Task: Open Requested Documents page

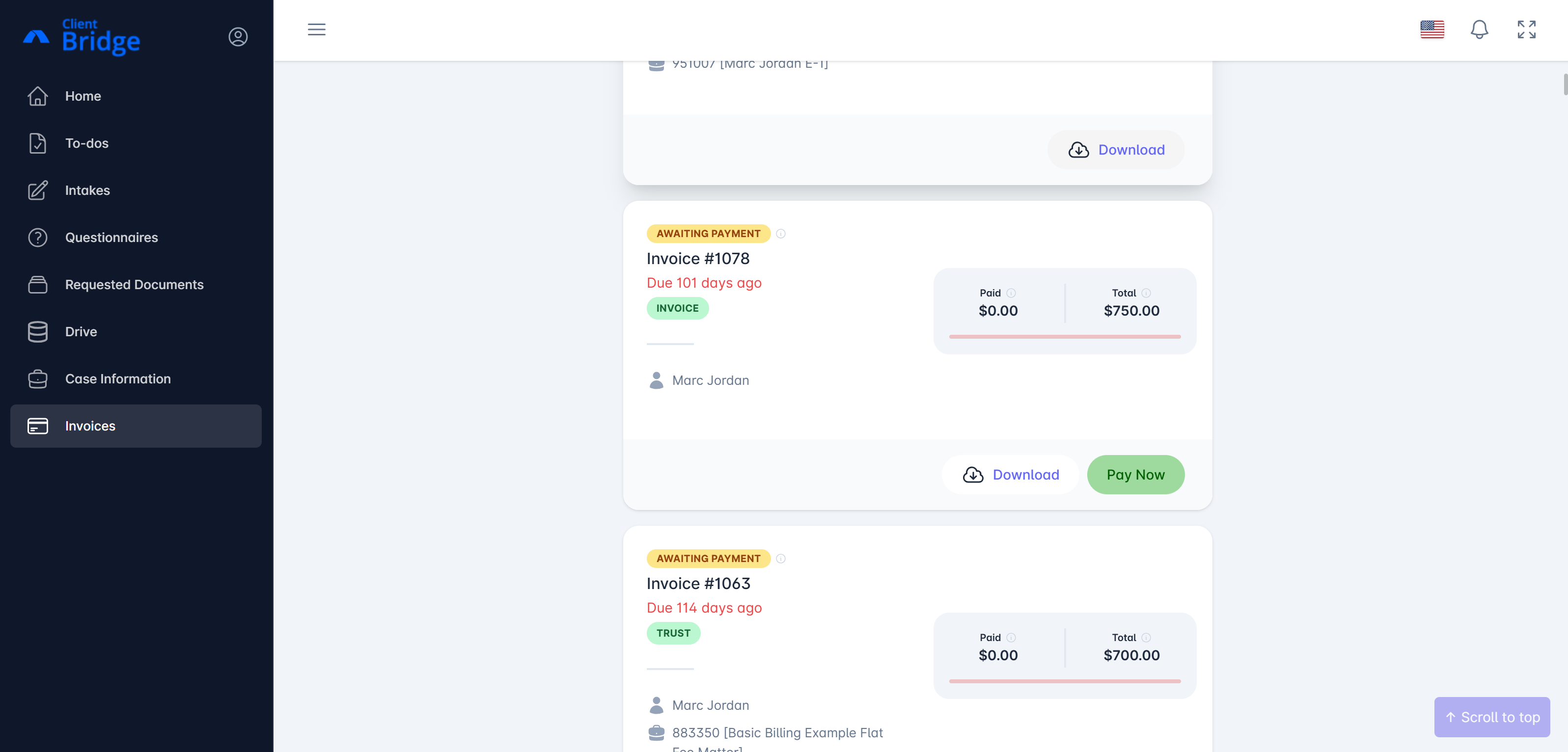Action: pyautogui.click(x=134, y=285)
